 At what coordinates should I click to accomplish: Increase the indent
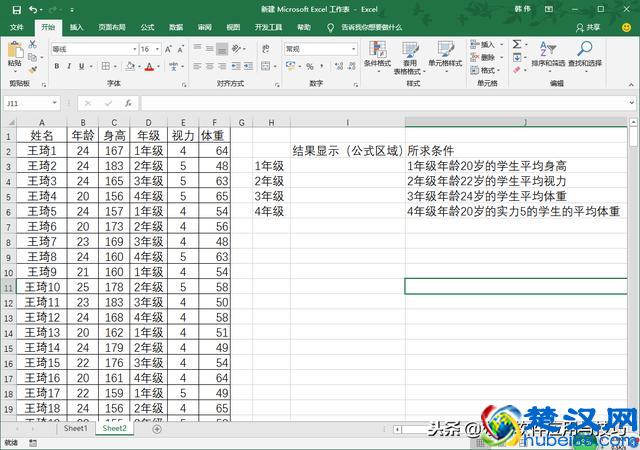(248, 66)
